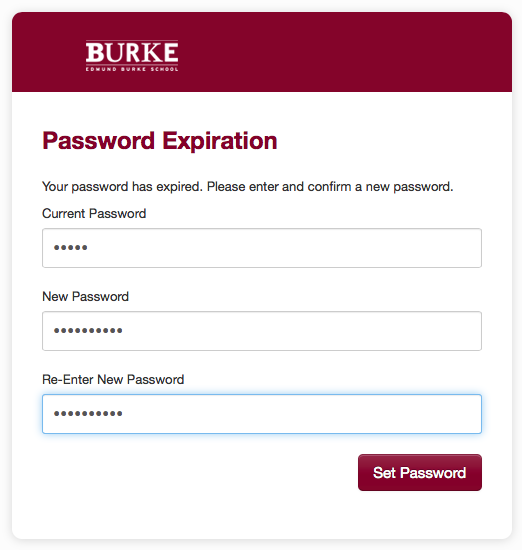Image resolution: width=522 pixels, height=550 pixels.
Task: Click the word "Expiration" in the page title
Action: 220,141
